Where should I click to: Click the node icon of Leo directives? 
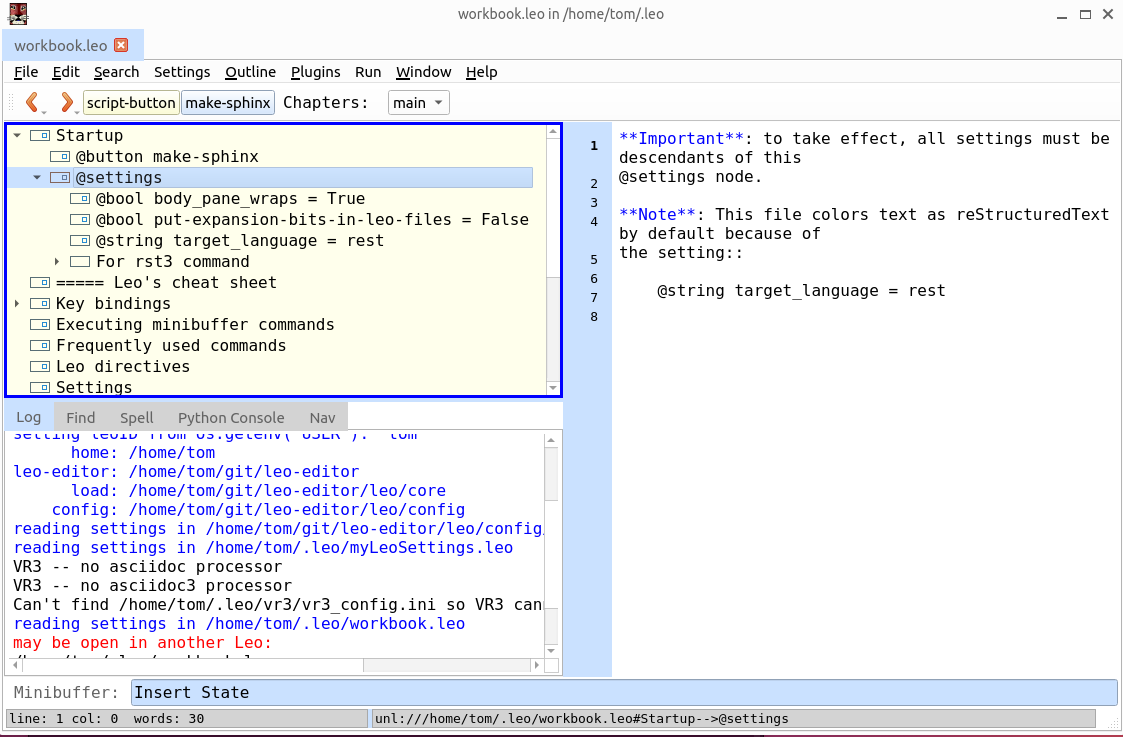click(x=40, y=366)
